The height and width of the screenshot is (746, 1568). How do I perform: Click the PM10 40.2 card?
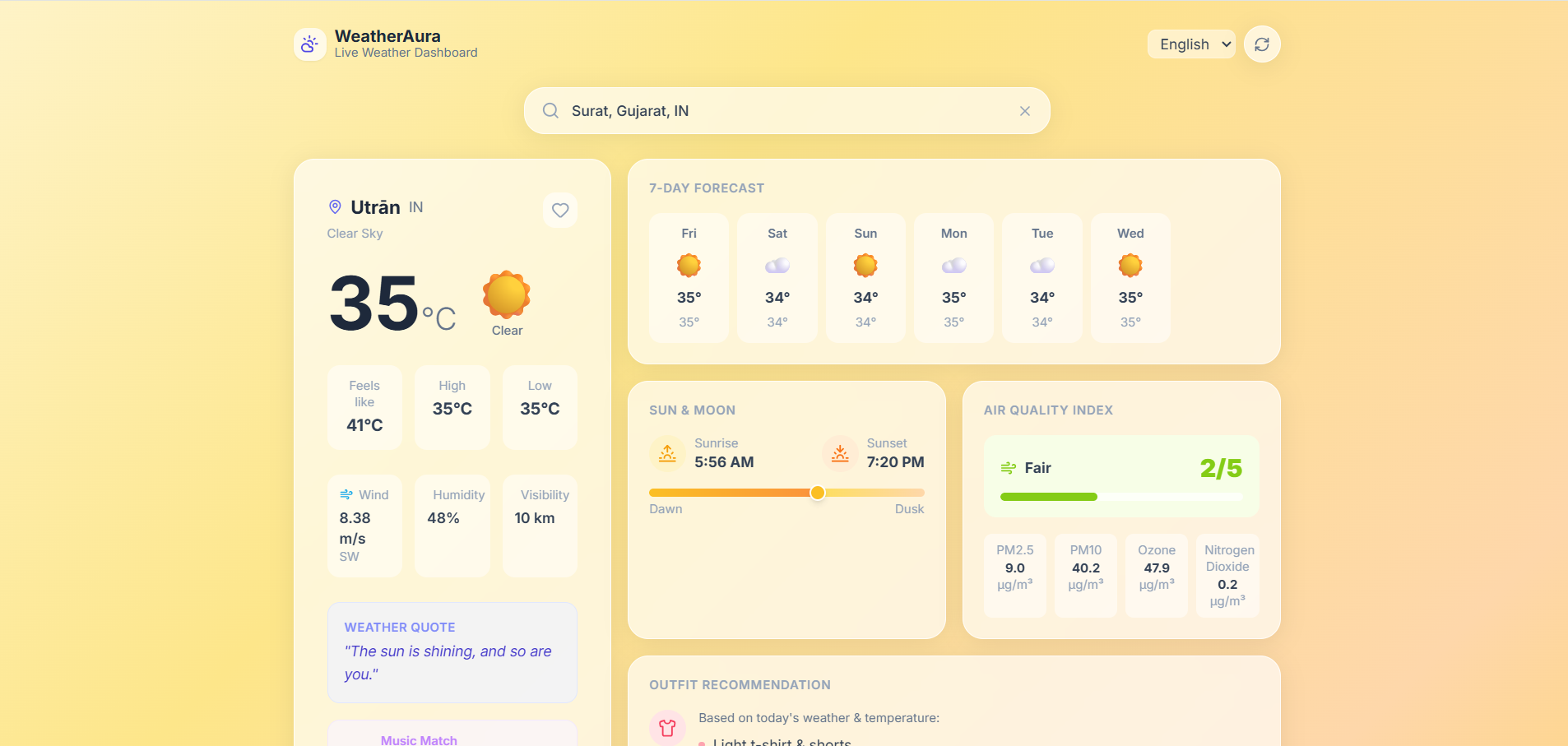pos(1086,575)
